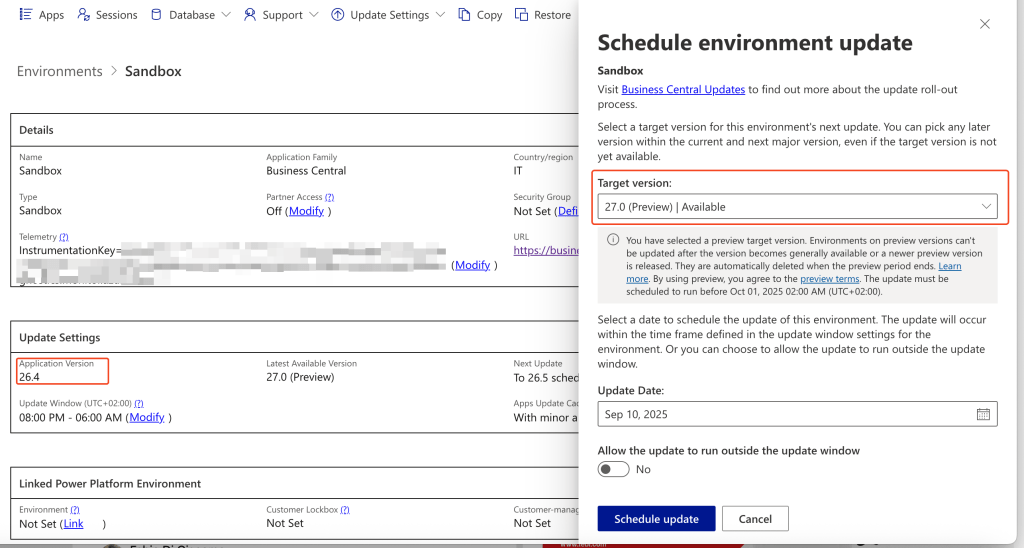The height and width of the screenshot is (548, 1024).
Task: Open the Target version dropdown
Action: point(797,207)
